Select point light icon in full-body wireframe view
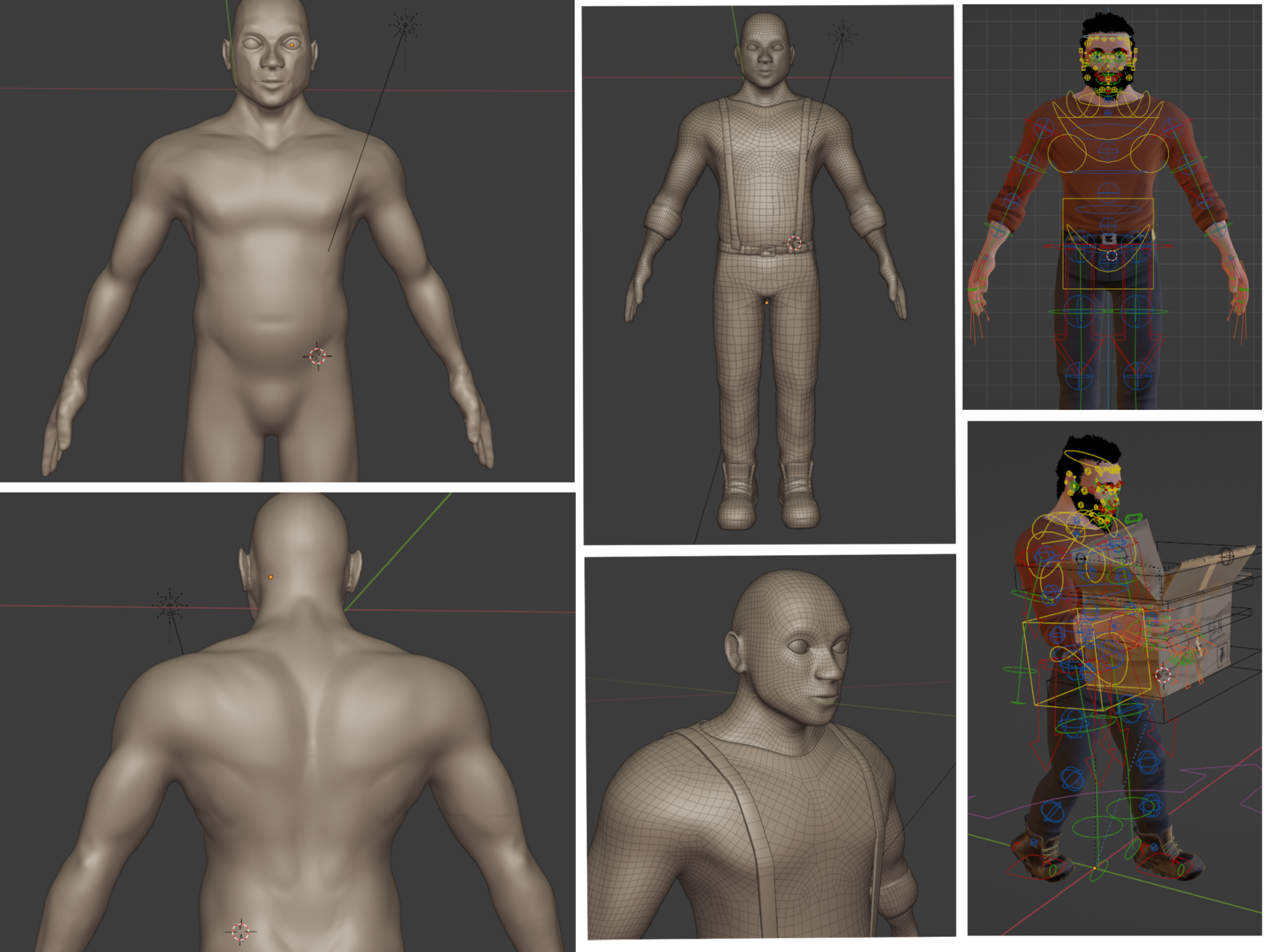The image size is (1270, 952). tap(843, 34)
